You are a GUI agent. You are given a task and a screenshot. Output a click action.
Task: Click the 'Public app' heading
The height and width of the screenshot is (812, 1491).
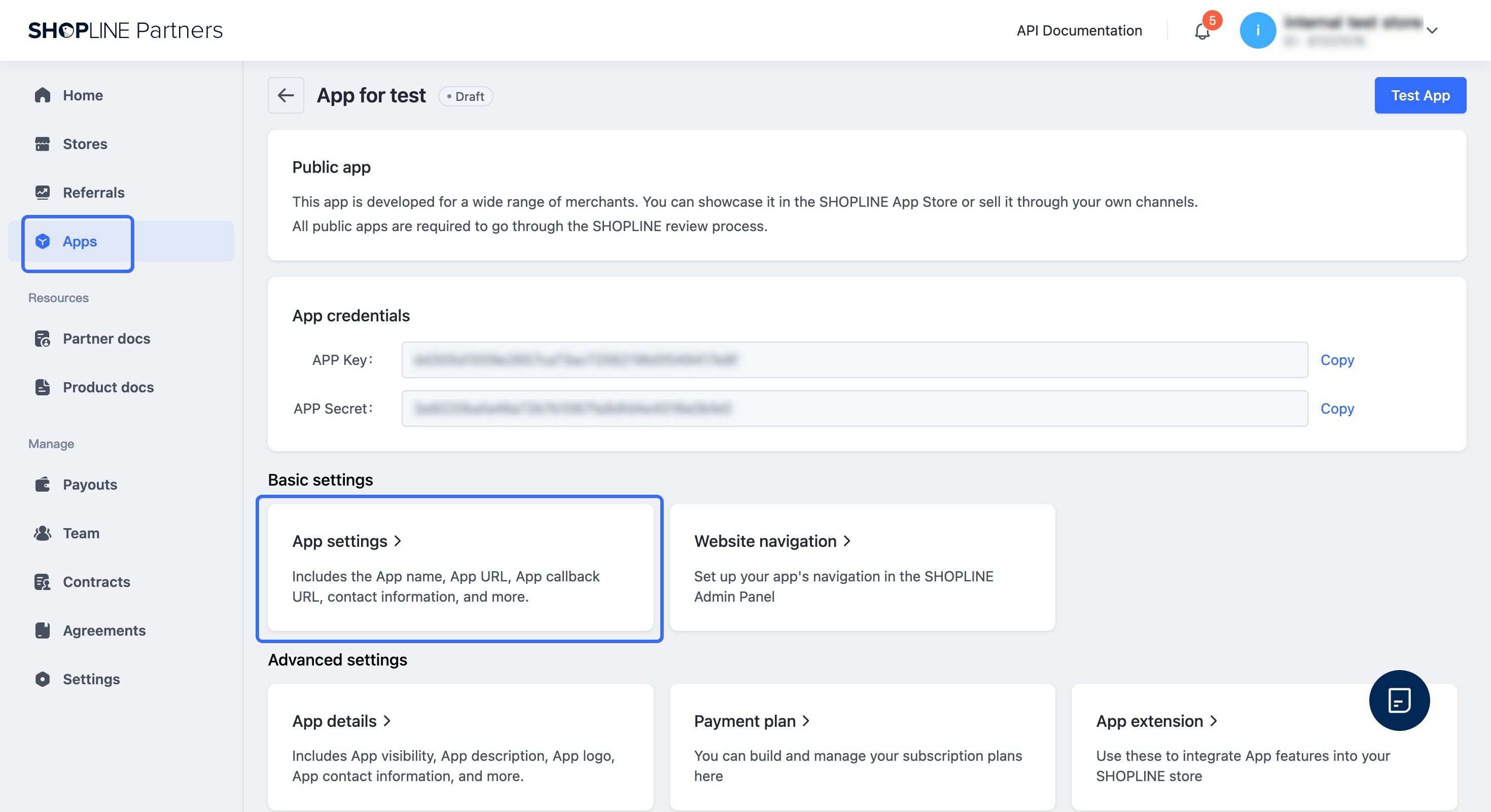click(x=332, y=167)
